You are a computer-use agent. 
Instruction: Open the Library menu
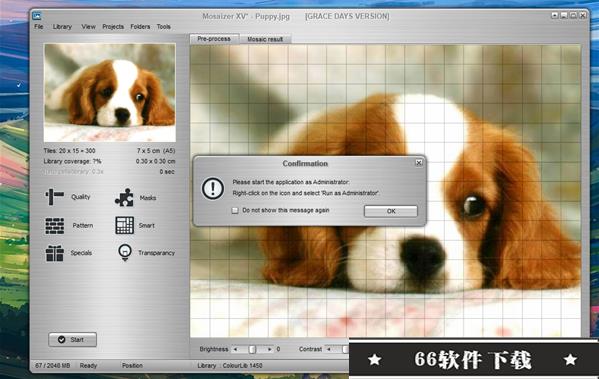(62, 27)
